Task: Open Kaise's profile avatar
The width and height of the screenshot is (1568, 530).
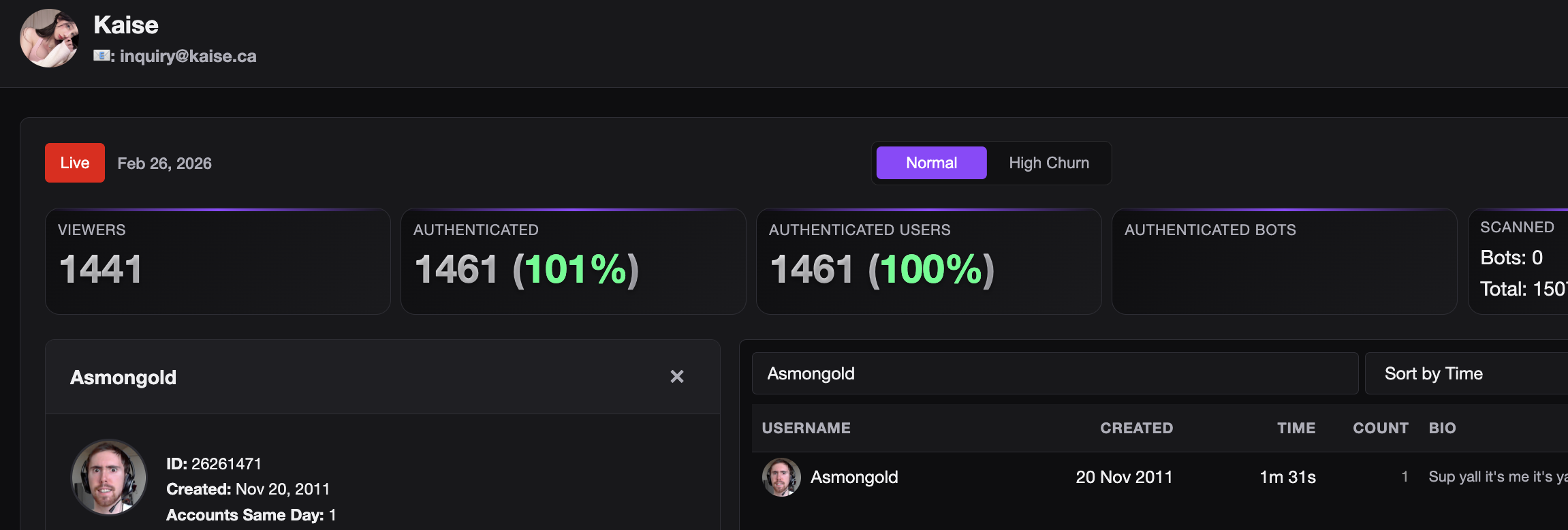Action: click(x=49, y=38)
